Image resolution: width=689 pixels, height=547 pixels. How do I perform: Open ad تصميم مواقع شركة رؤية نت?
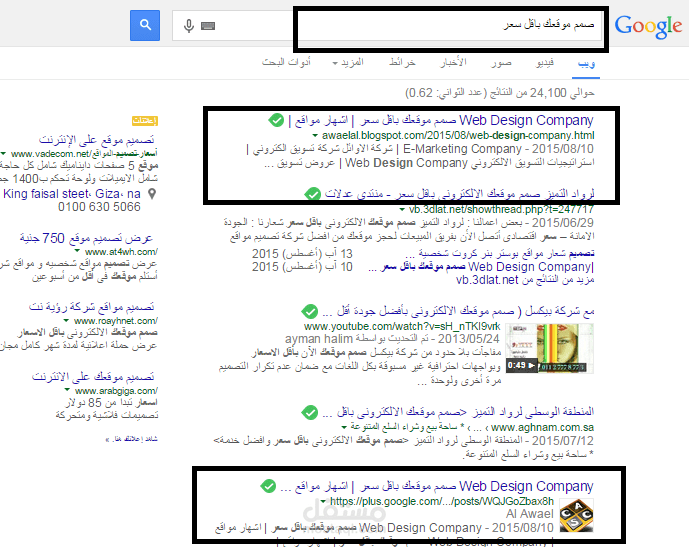click(91, 307)
